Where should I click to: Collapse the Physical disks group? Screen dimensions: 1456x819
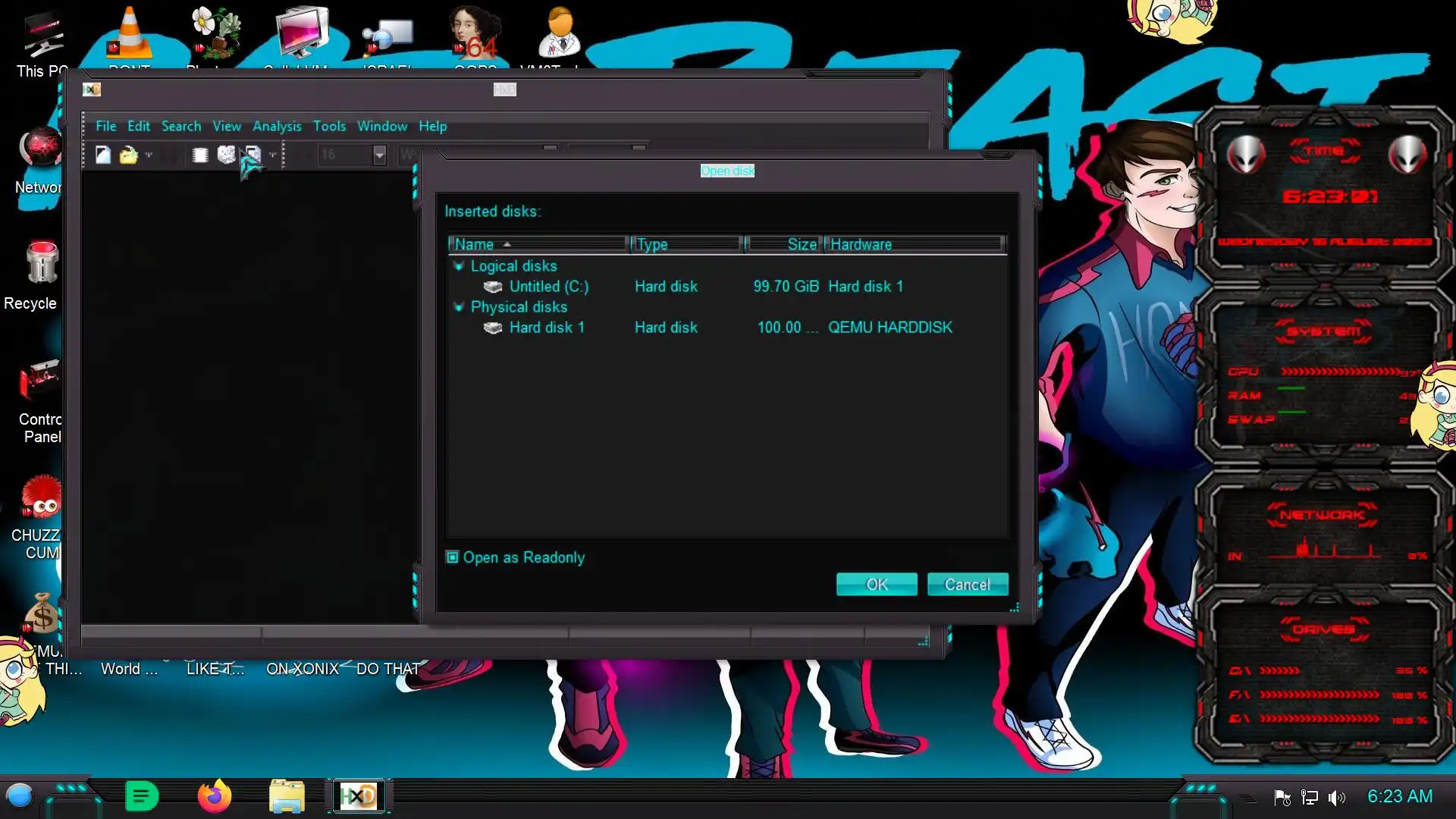click(x=458, y=307)
